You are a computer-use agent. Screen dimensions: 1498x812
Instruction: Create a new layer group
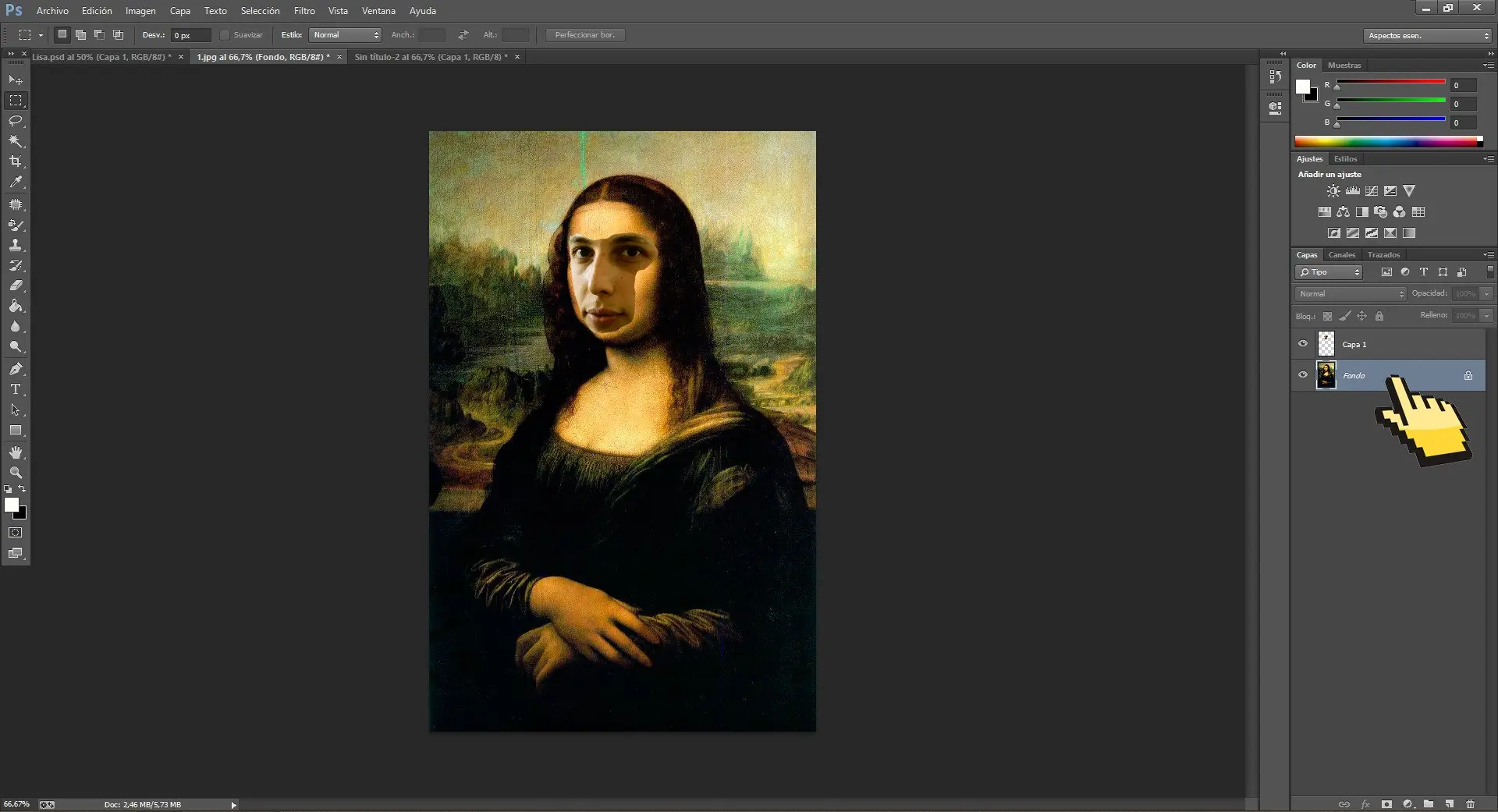pyautogui.click(x=1429, y=804)
